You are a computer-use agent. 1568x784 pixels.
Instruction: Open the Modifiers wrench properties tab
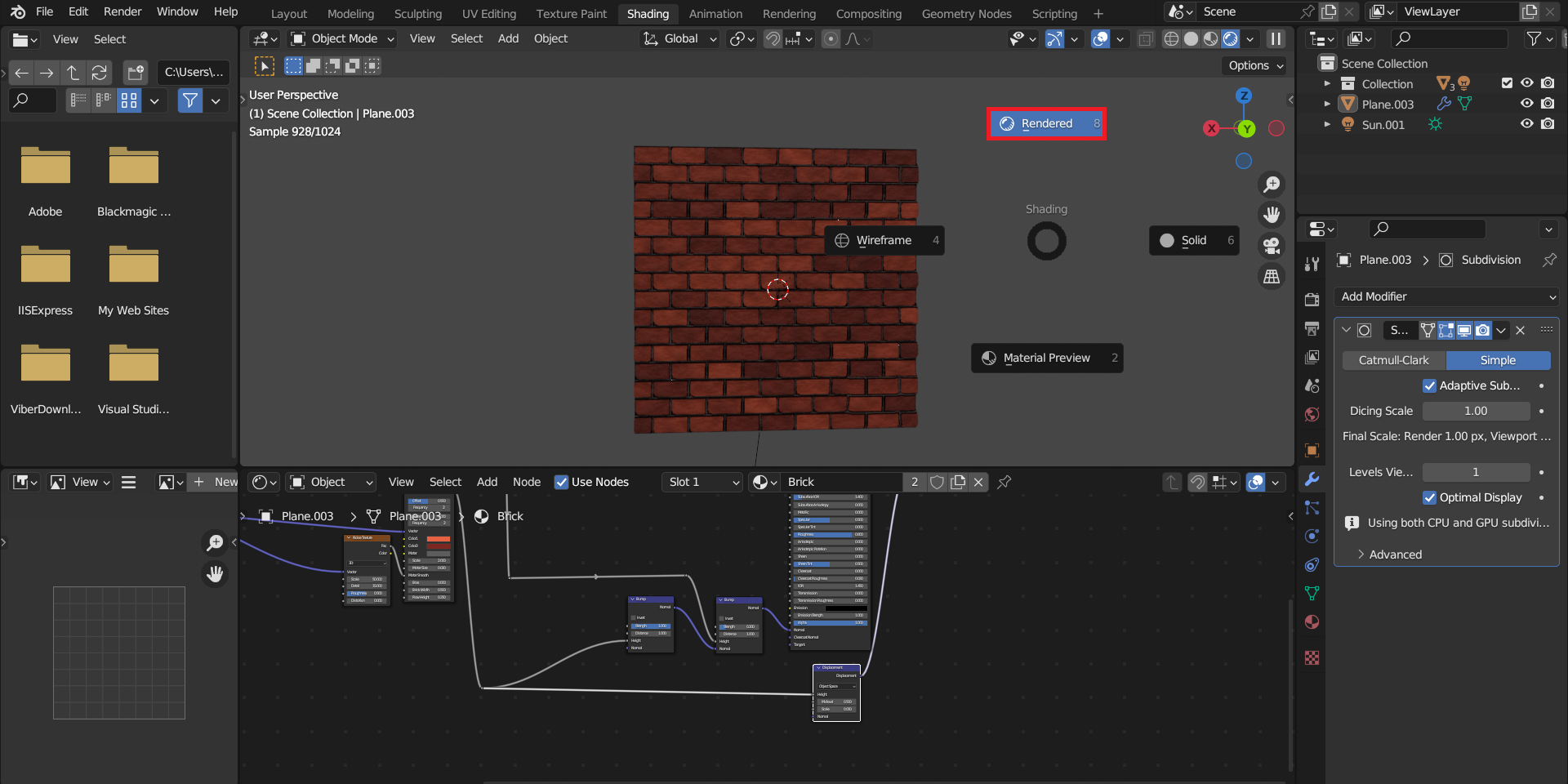(1312, 479)
